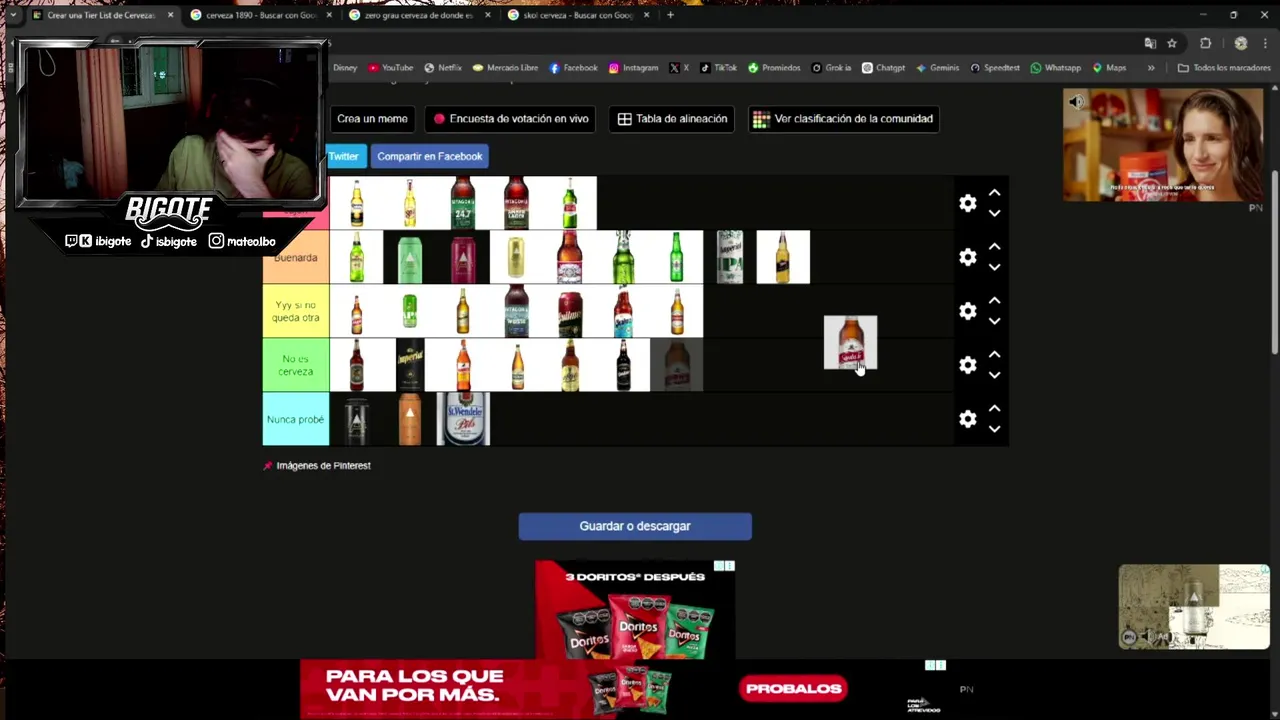Viewport: 1280px width, 720px height.
Task: Switch to skol cerveza Google search tab
Action: pos(577,15)
